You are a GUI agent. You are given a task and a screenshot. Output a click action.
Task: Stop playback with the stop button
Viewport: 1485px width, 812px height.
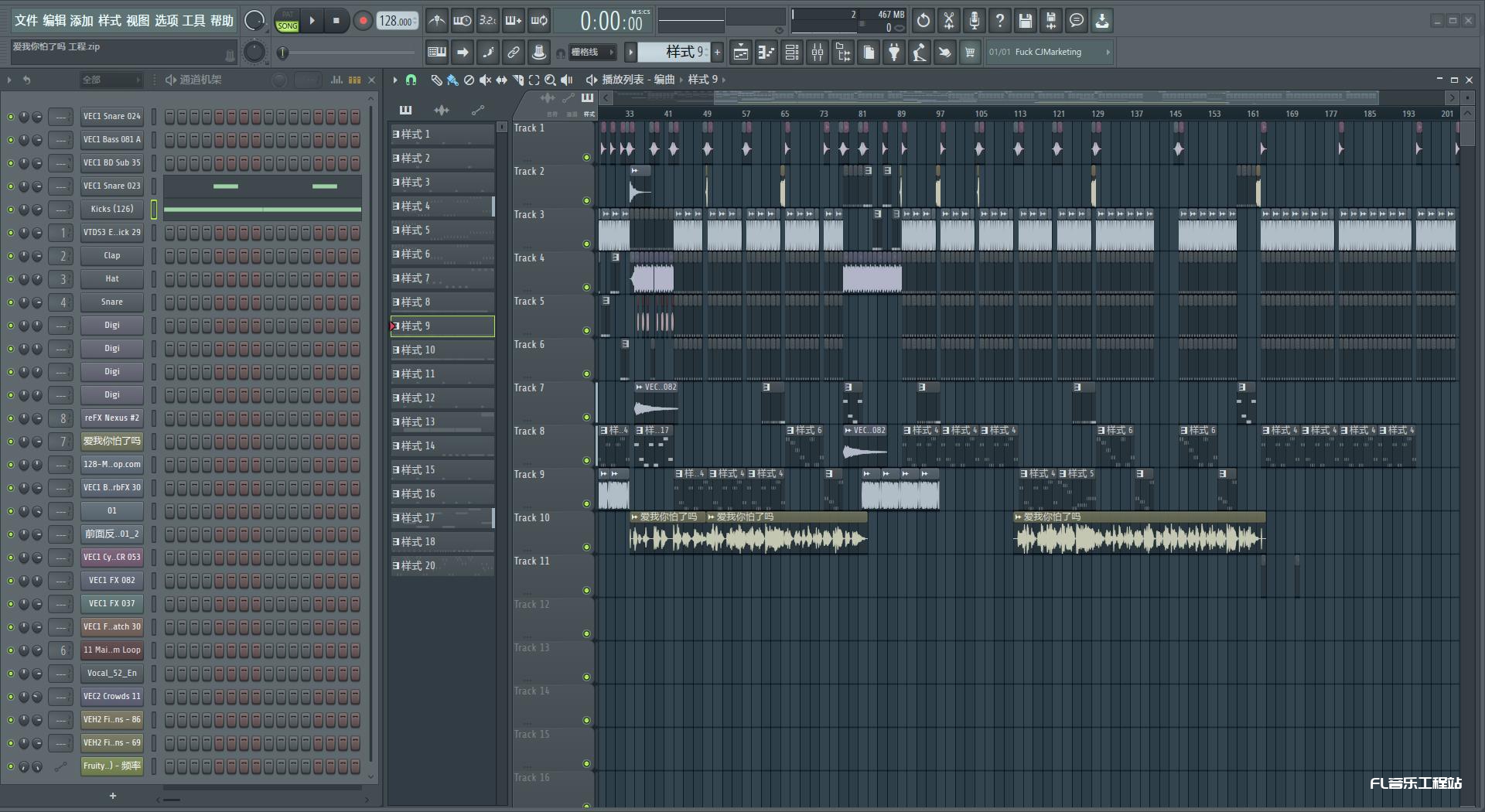point(336,21)
